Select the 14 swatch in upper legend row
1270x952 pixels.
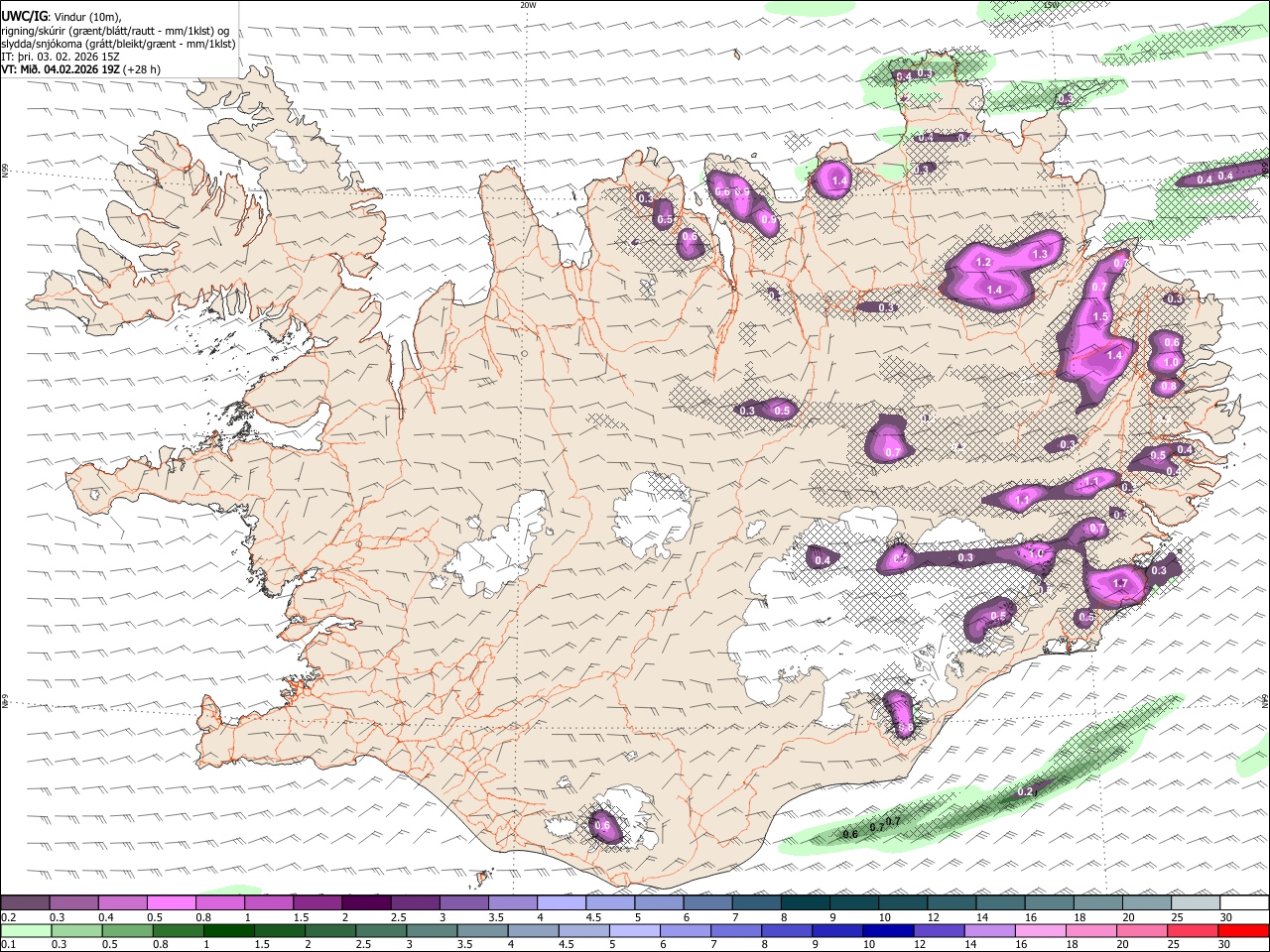(x=1000, y=903)
